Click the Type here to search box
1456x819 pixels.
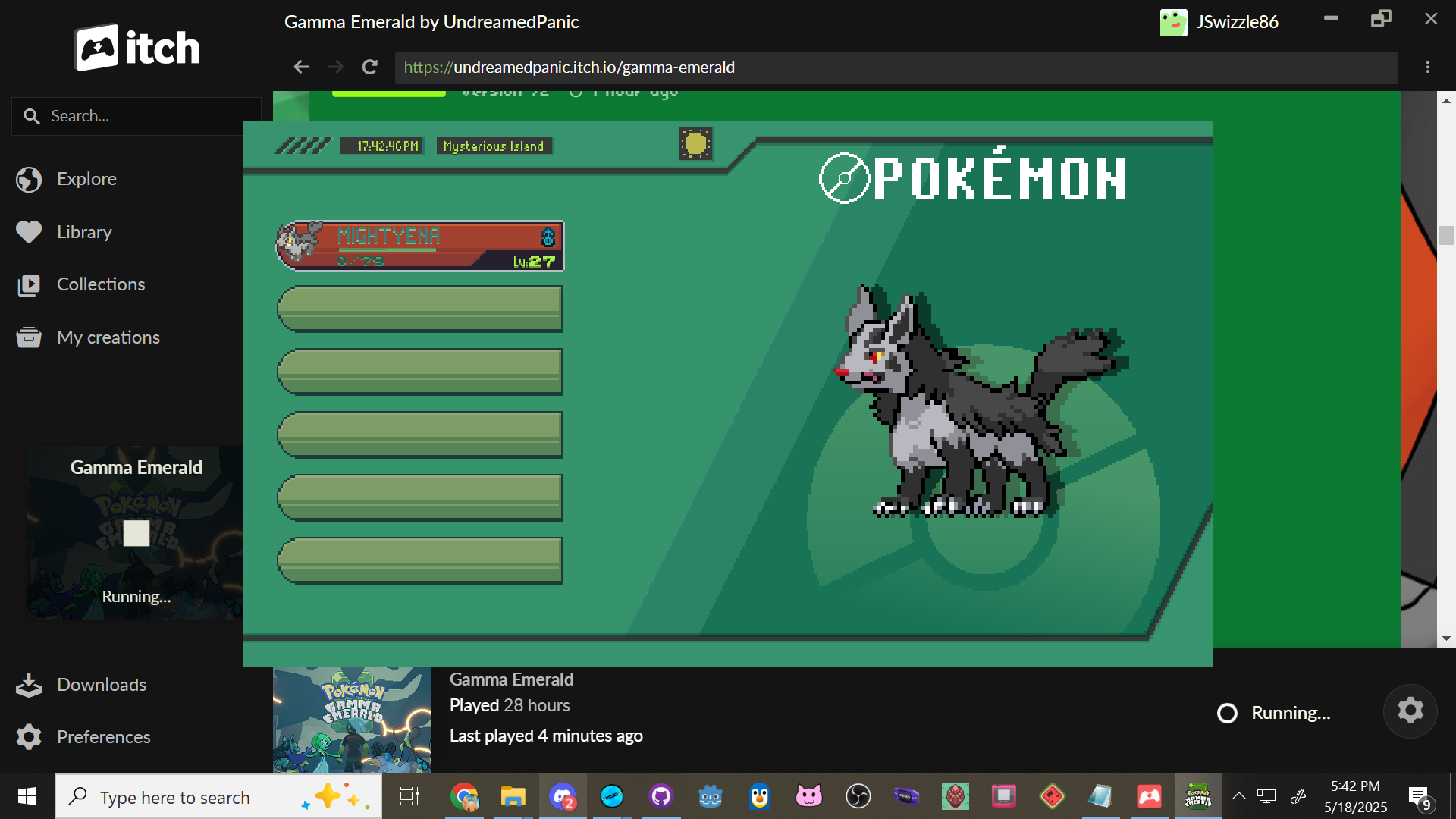pos(218,797)
